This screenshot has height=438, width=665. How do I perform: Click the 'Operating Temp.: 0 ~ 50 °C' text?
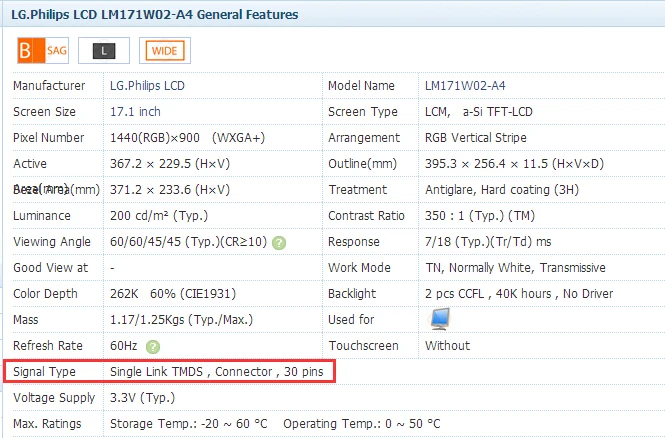tap(362, 424)
